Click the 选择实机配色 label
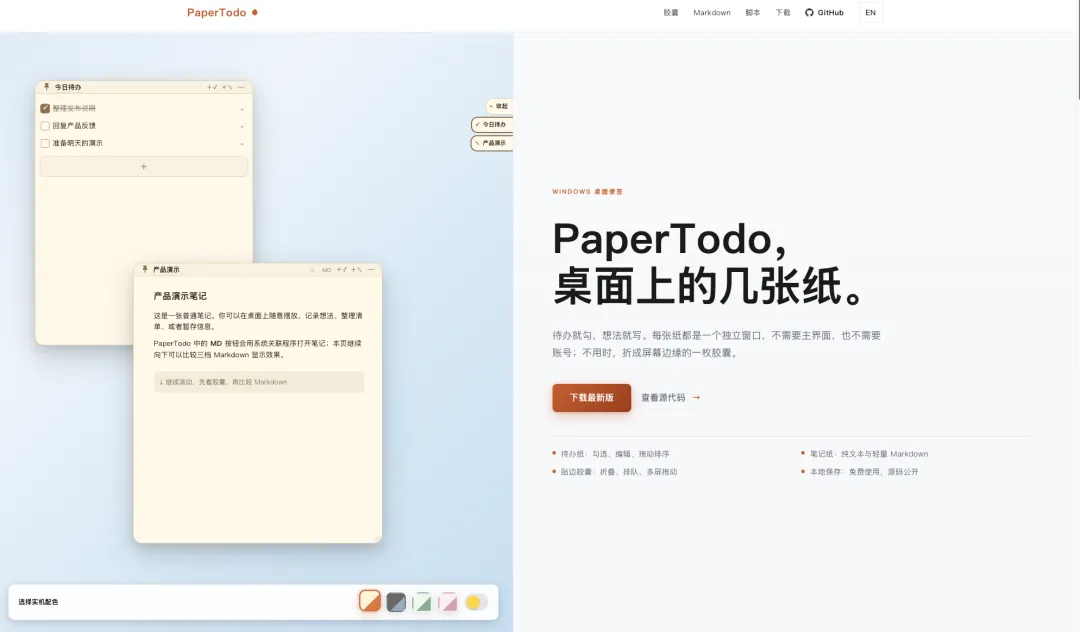This screenshot has height=632, width=1080. tap(39, 602)
